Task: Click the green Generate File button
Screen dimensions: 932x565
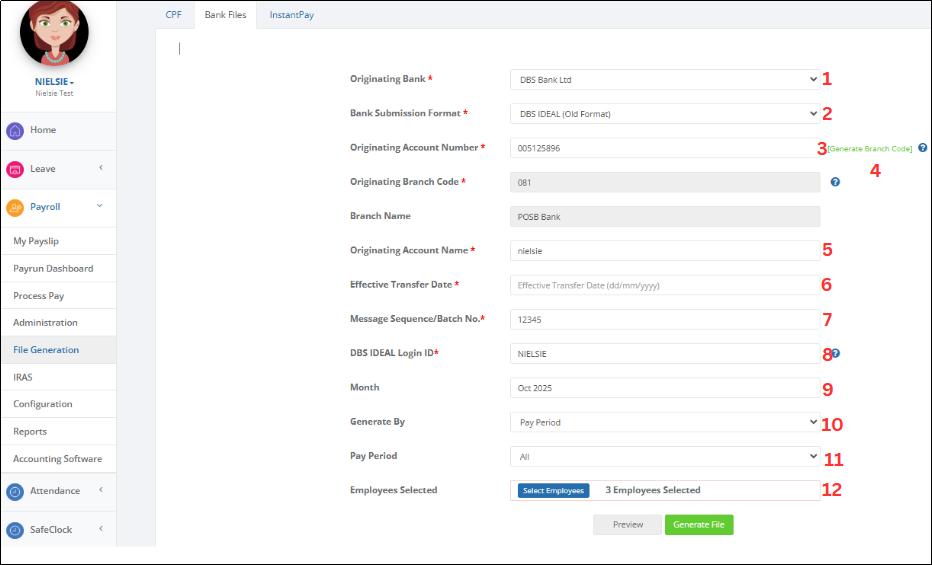Action: 699,525
